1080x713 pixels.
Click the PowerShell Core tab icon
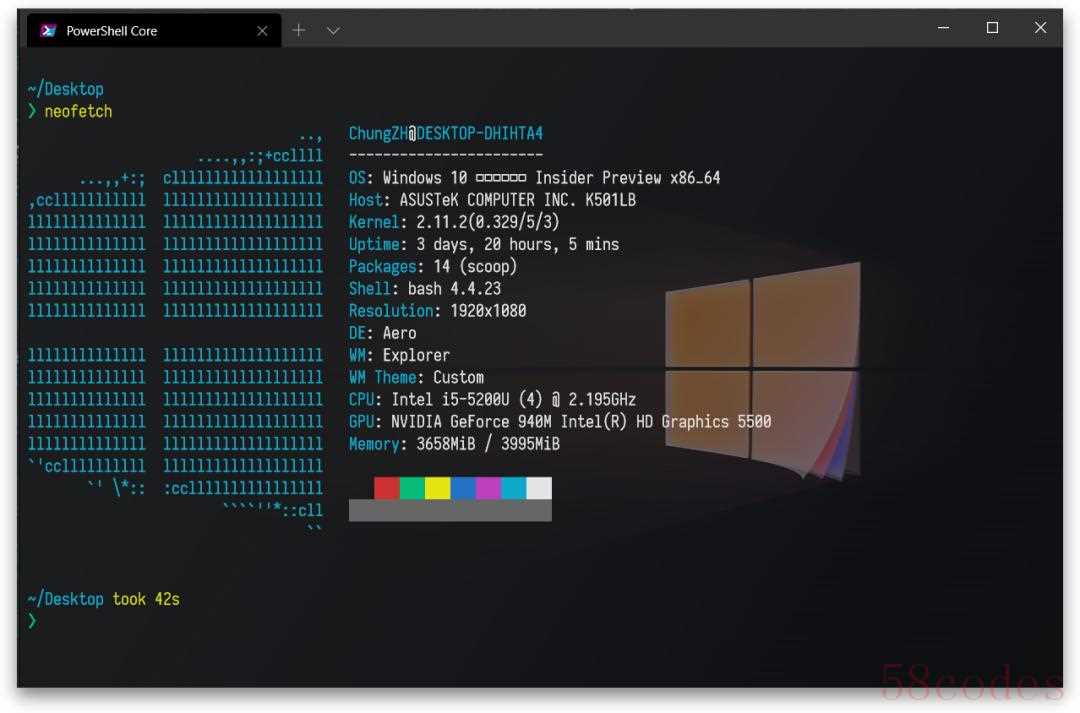[x=48, y=31]
